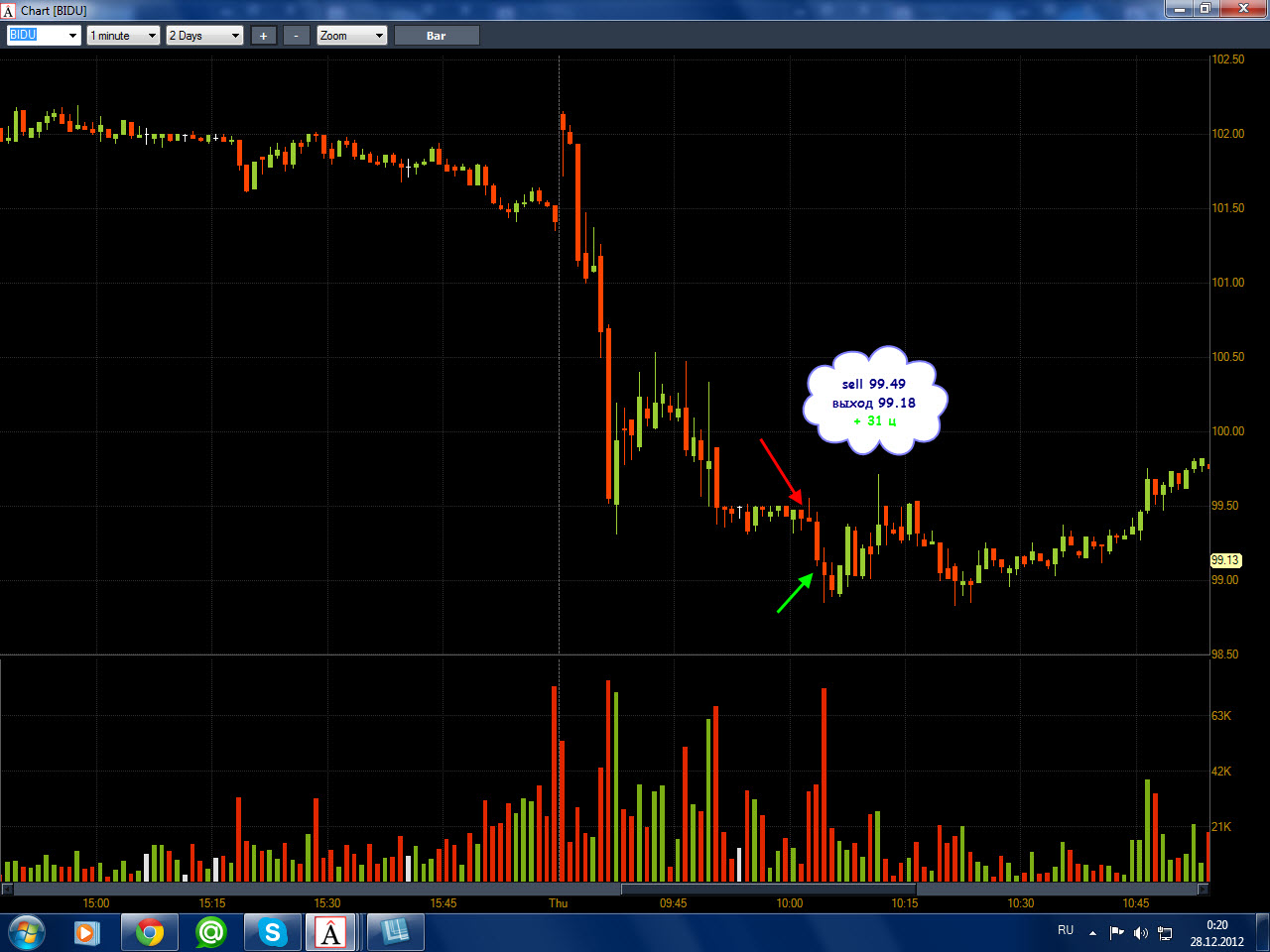The height and width of the screenshot is (952, 1270).
Task: Click the volume speaker tray icon
Action: tap(1140, 932)
